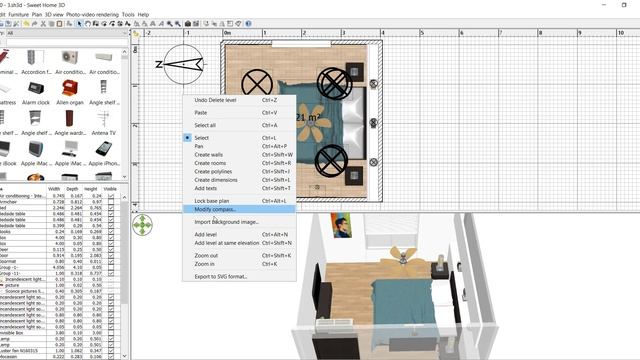The image size is (640, 360).
Task: Click the furniture list scrollbar down arrow
Action: point(124,356)
